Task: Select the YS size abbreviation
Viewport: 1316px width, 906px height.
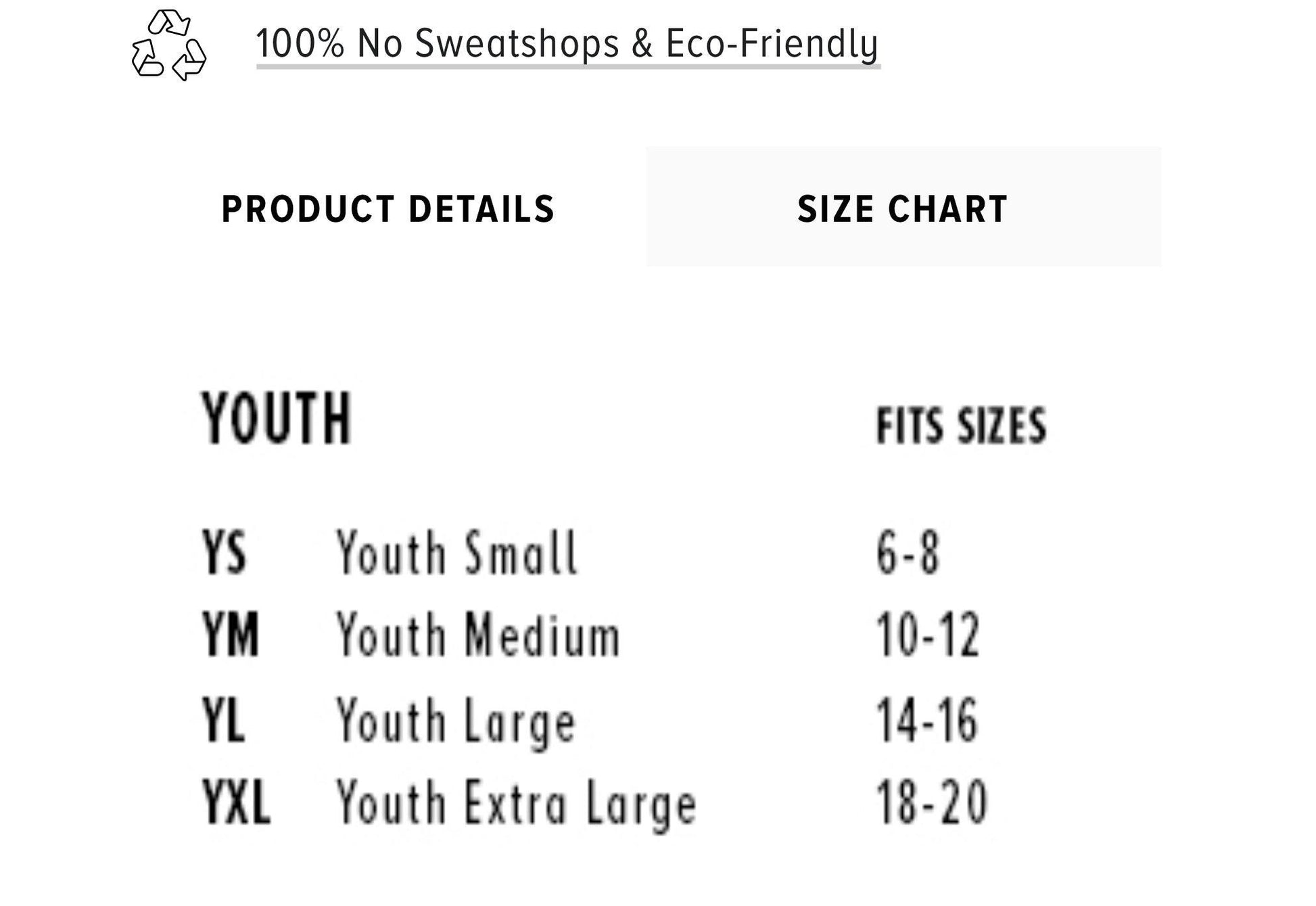Action: point(225,553)
